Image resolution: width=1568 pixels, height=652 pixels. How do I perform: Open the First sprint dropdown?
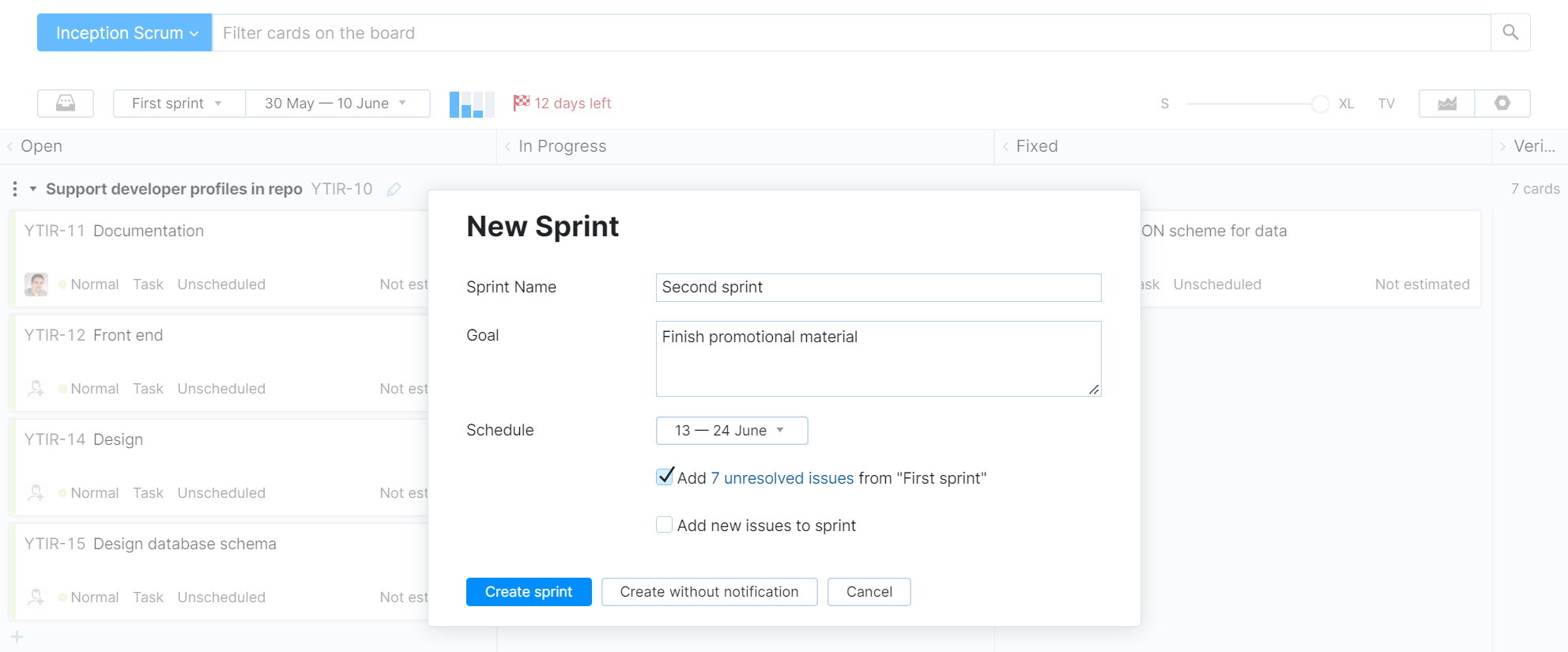pyautogui.click(x=178, y=103)
